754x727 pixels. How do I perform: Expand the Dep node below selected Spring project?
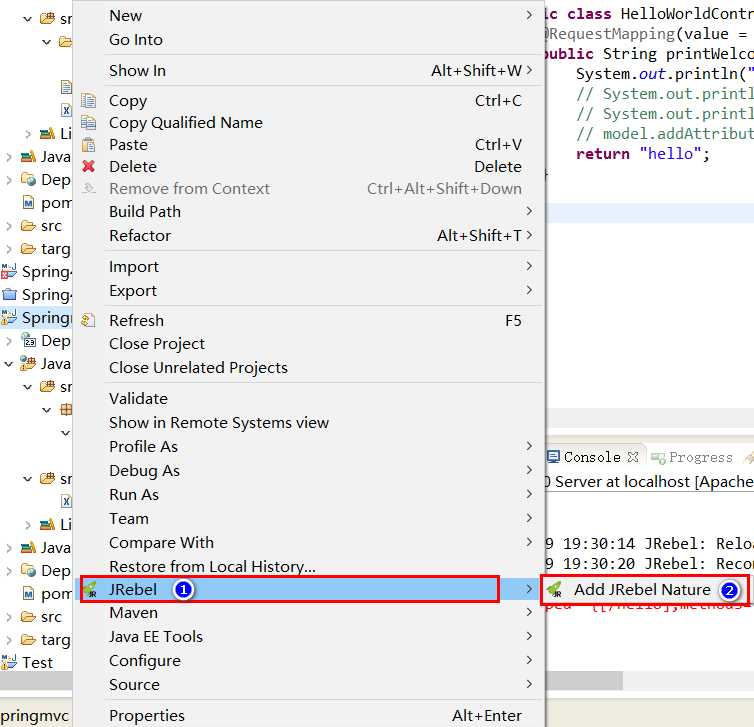[x=9, y=341]
